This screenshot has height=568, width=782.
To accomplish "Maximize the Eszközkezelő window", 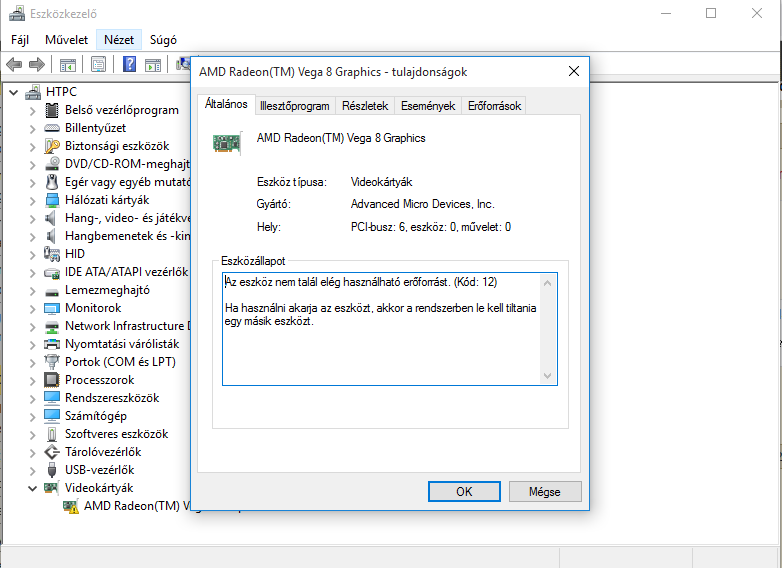I will [711, 13].
